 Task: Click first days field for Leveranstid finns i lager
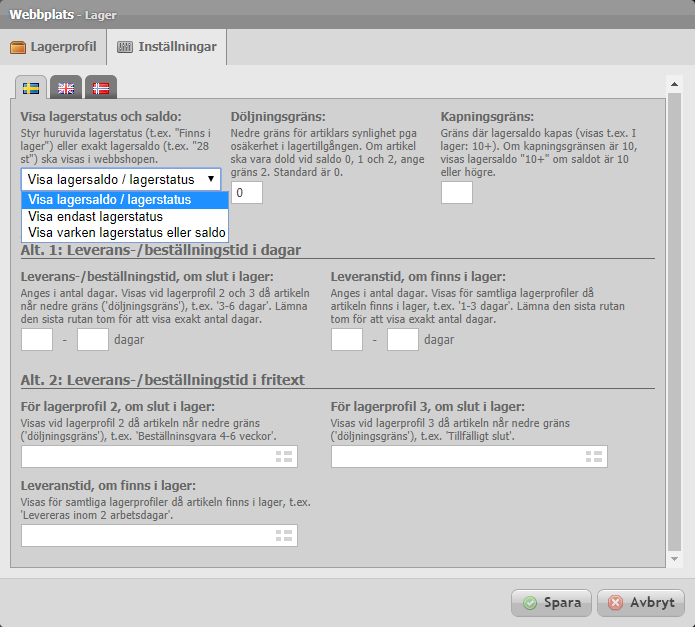pyautogui.click(x=347, y=339)
